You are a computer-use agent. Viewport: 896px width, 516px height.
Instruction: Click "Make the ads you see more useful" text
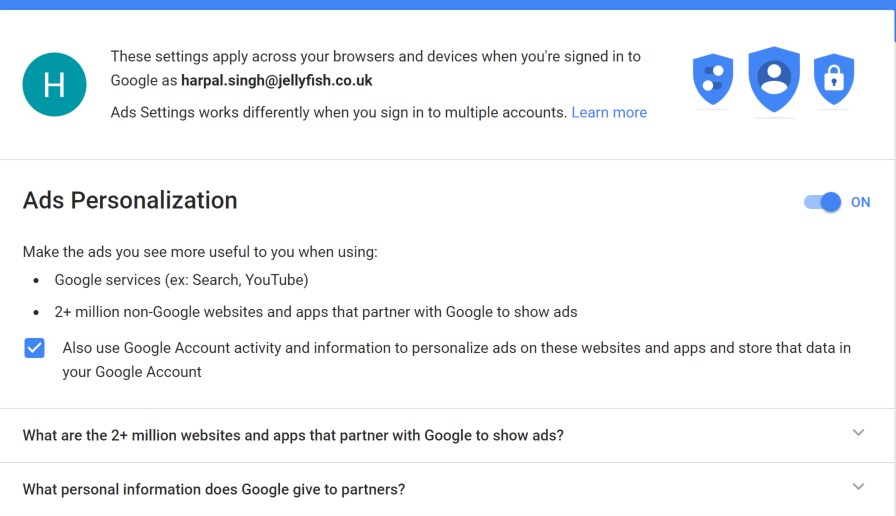coord(200,252)
